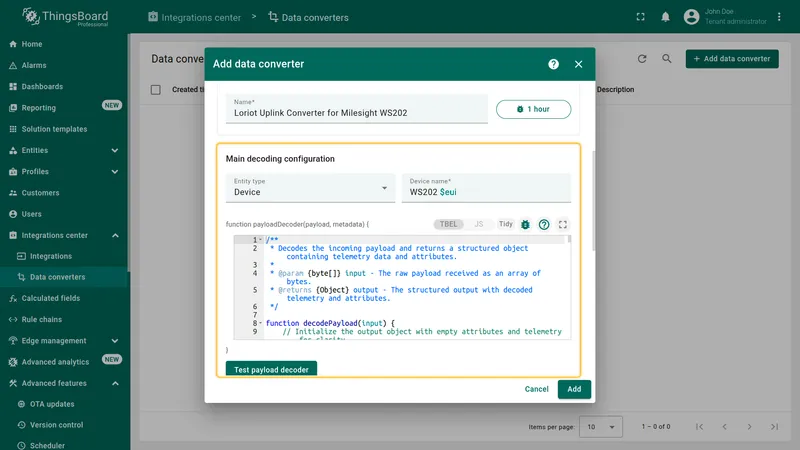Click Test payload decoder button

click(x=271, y=369)
